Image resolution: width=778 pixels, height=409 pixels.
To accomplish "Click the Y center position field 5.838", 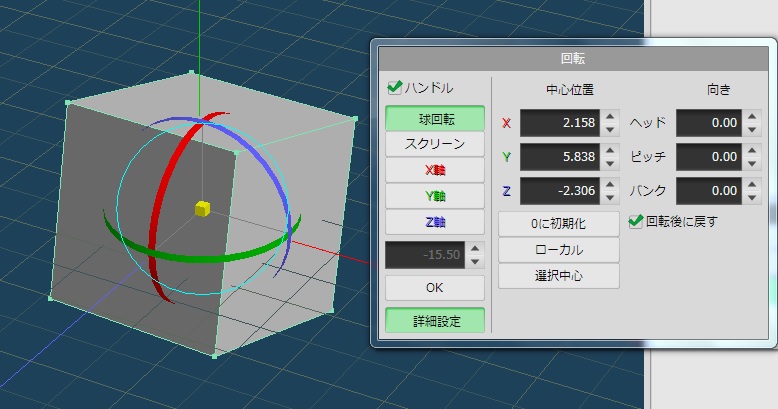I will click(560, 157).
